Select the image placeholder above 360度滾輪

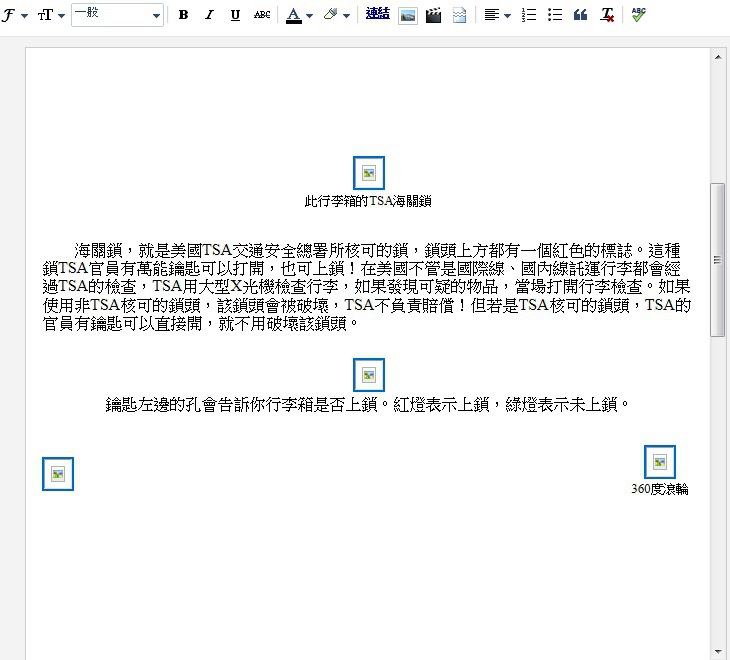[660, 462]
